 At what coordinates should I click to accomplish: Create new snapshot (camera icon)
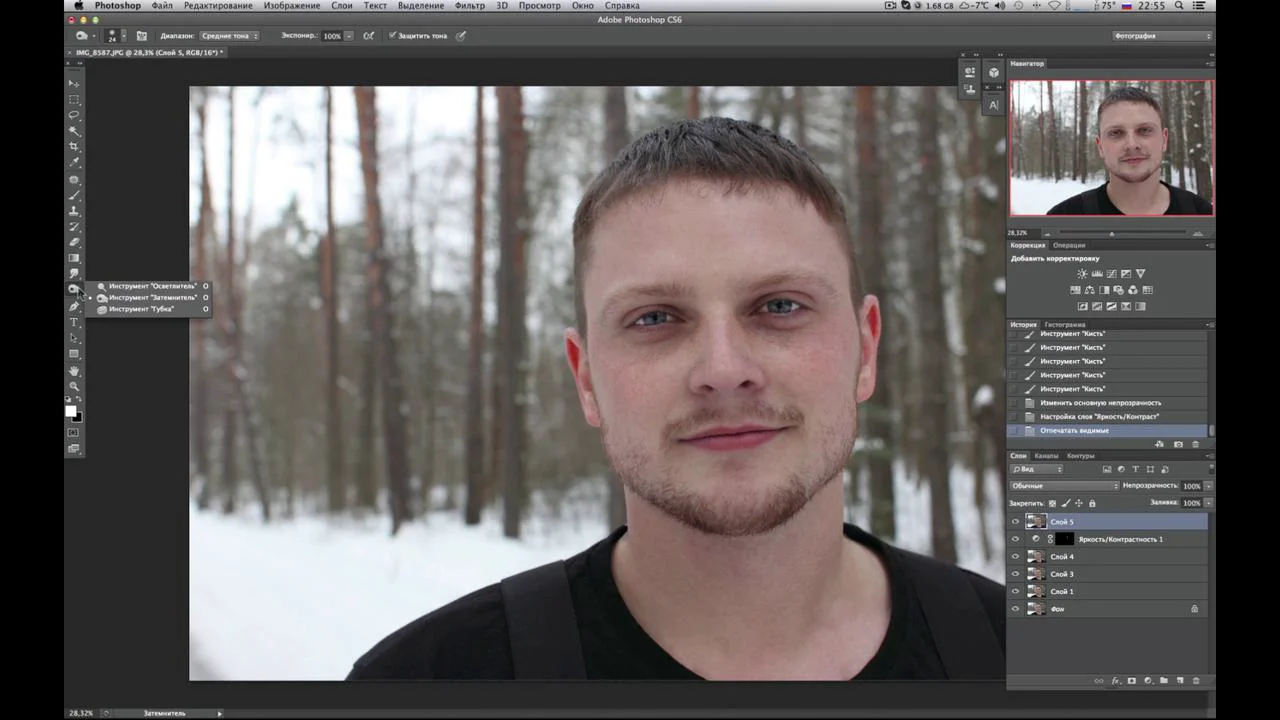coord(1178,444)
